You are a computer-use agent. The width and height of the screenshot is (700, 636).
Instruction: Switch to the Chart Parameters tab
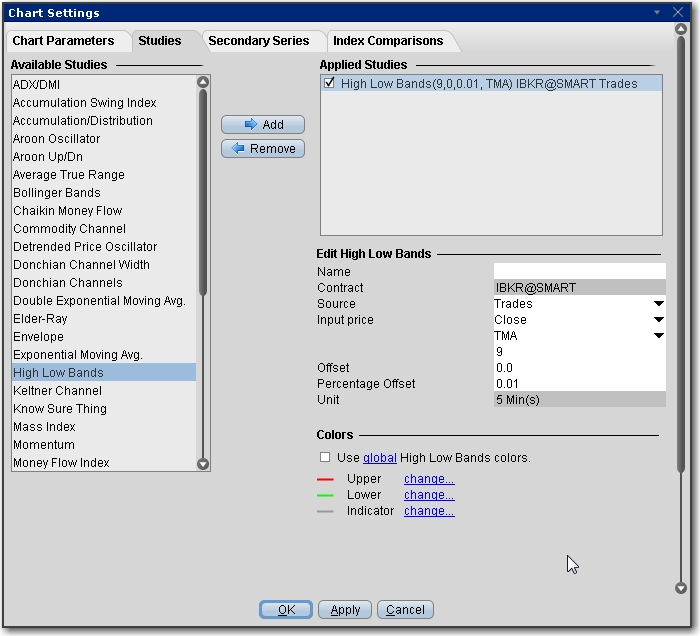(63, 41)
